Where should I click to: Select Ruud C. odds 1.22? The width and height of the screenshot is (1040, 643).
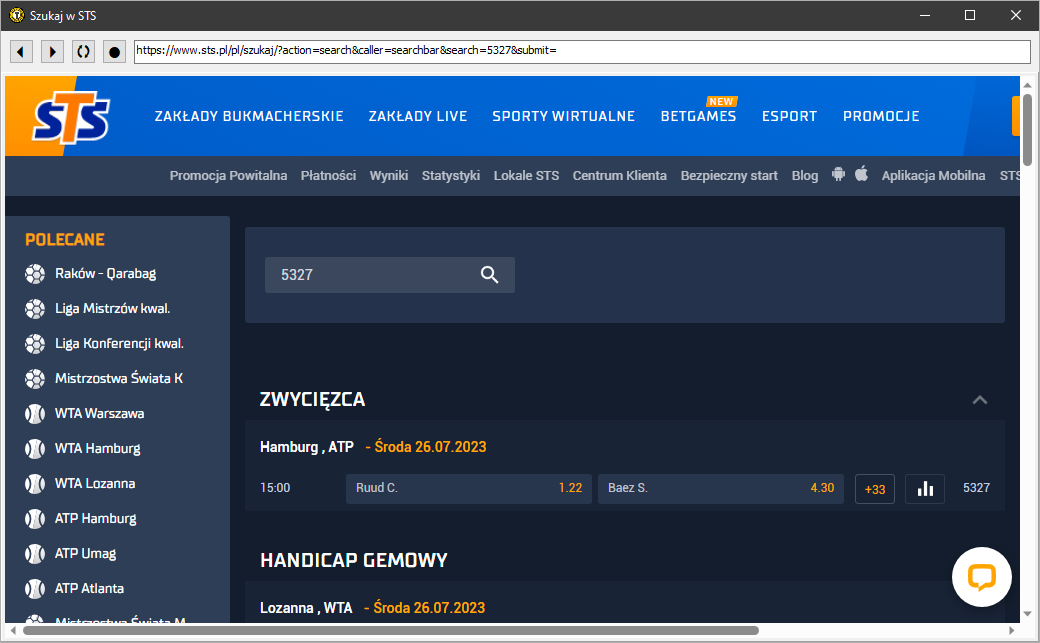(x=468, y=489)
